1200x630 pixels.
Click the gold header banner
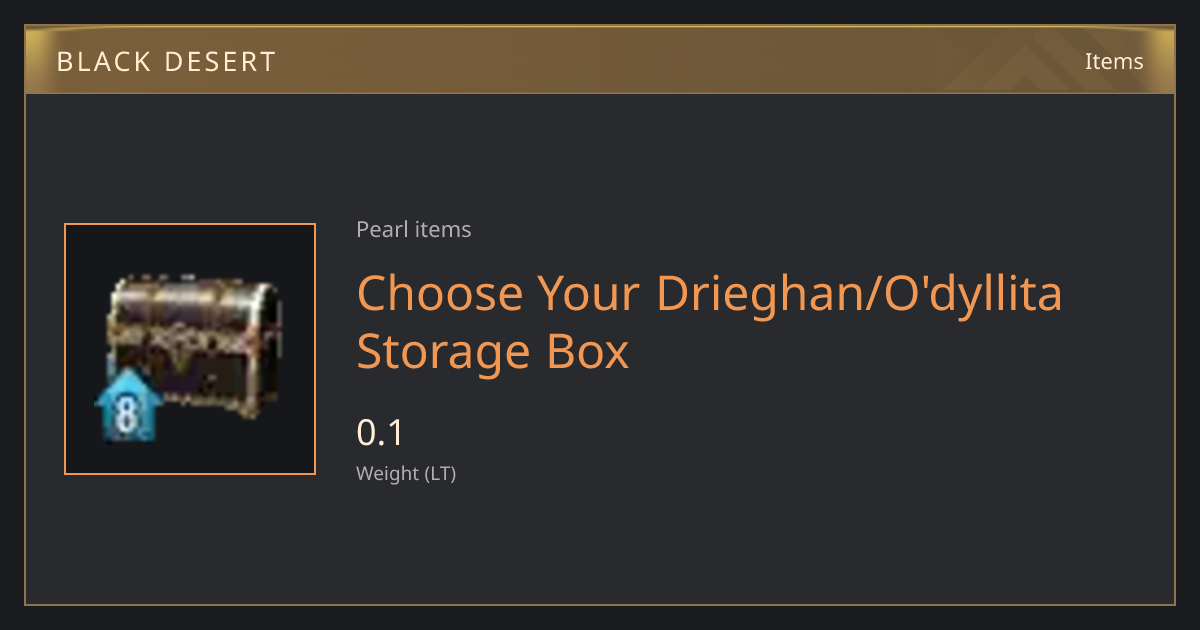coord(600,60)
